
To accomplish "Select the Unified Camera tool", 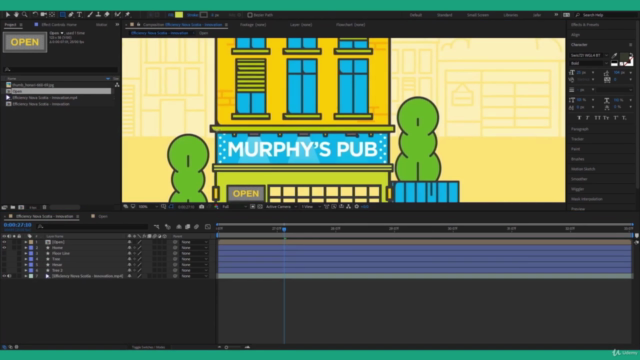I will (43, 15).
